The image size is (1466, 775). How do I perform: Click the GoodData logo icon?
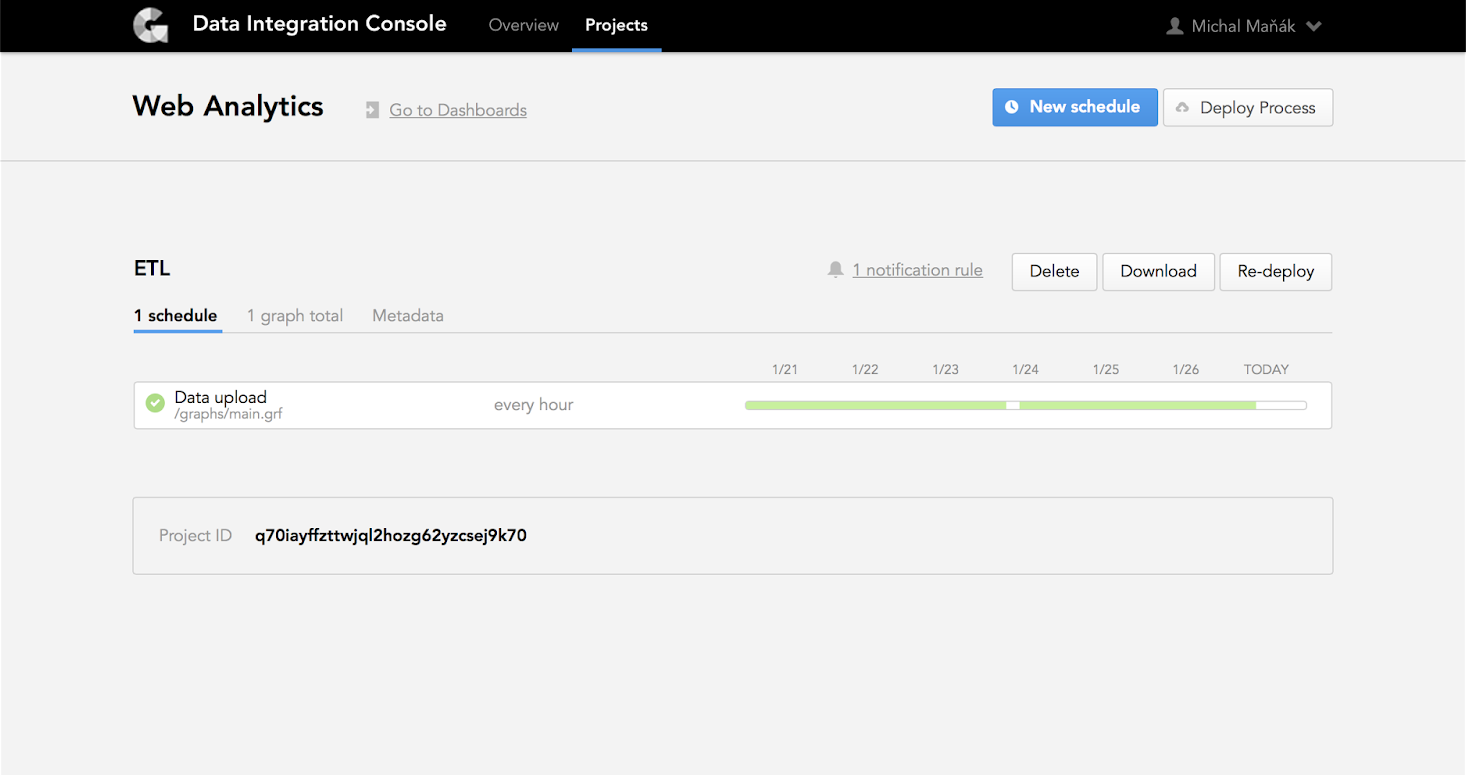151,26
